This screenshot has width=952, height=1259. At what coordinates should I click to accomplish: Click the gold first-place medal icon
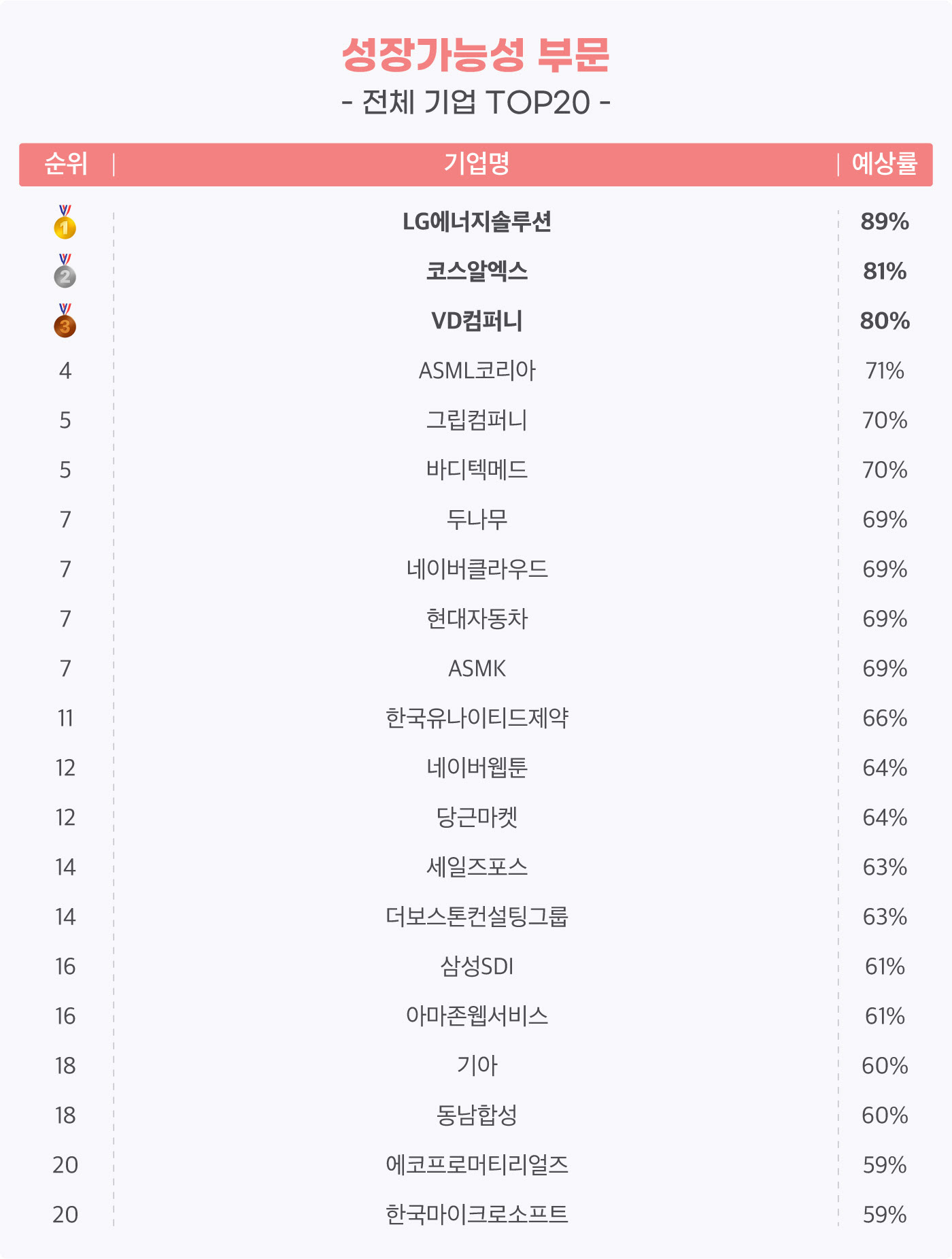(x=65, y=222)
